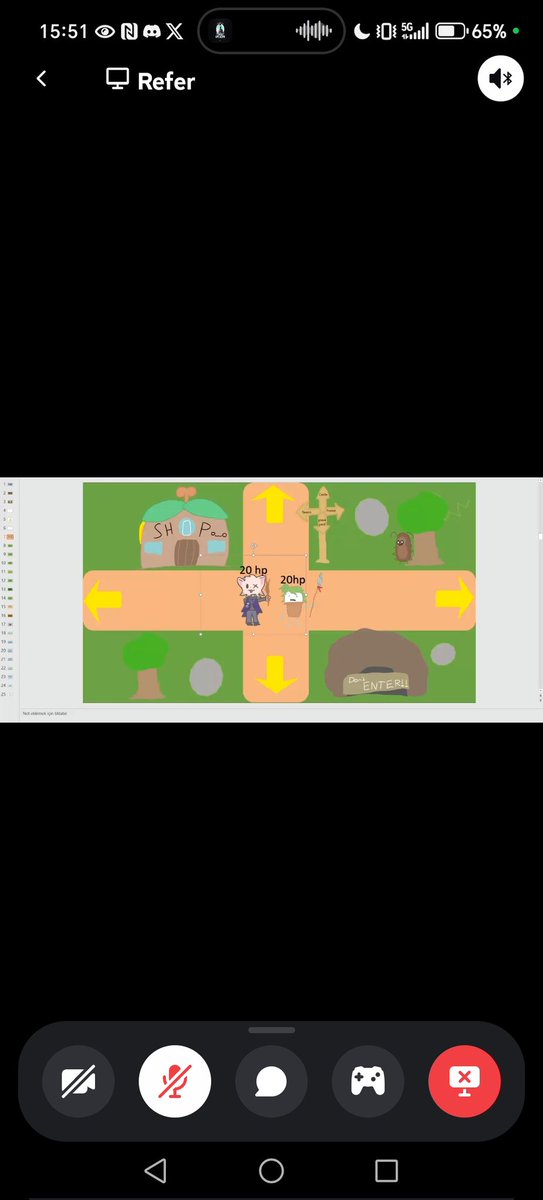Click the yellow right arrow in the stream
The width and height of the screenshot is (543, 1200).
[x=454, y=599]
